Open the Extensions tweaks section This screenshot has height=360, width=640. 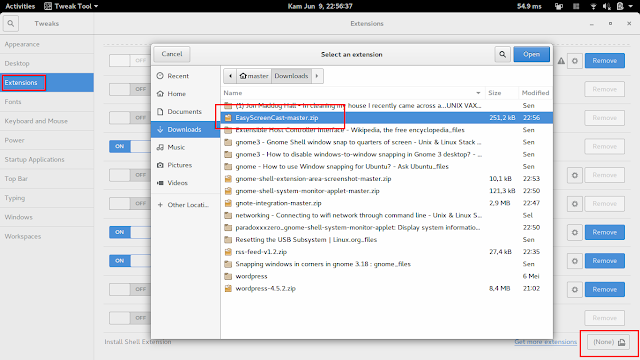pyautogui.click(x=47, y=82)
